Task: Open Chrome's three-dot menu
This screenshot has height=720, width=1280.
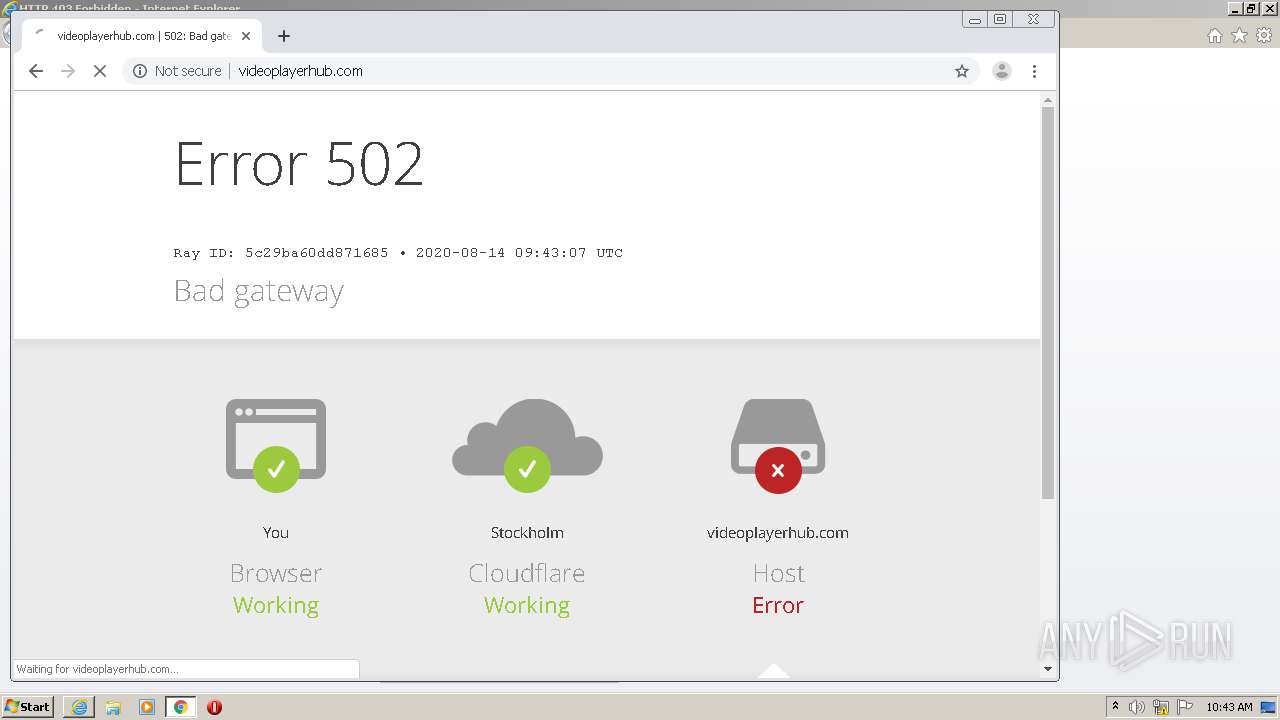Action: coord(1034,71)
